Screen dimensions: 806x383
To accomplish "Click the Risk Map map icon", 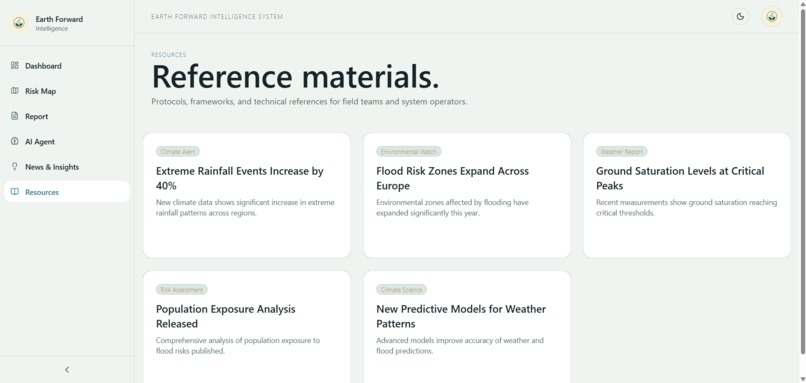I will (x=14, y=91).
